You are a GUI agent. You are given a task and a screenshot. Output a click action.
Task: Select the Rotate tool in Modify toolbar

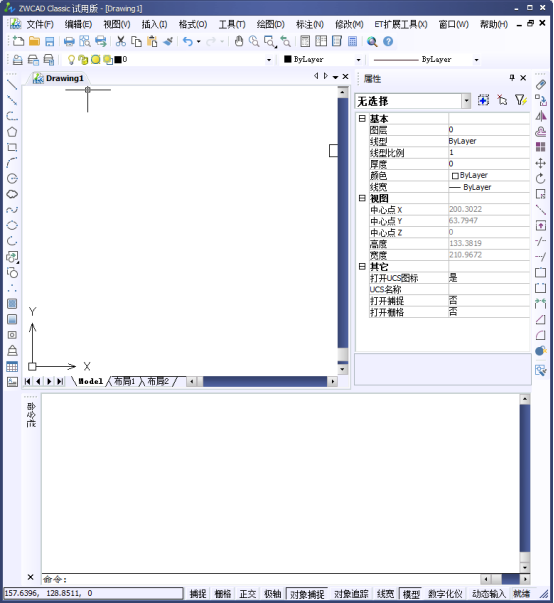coord(541,178)
